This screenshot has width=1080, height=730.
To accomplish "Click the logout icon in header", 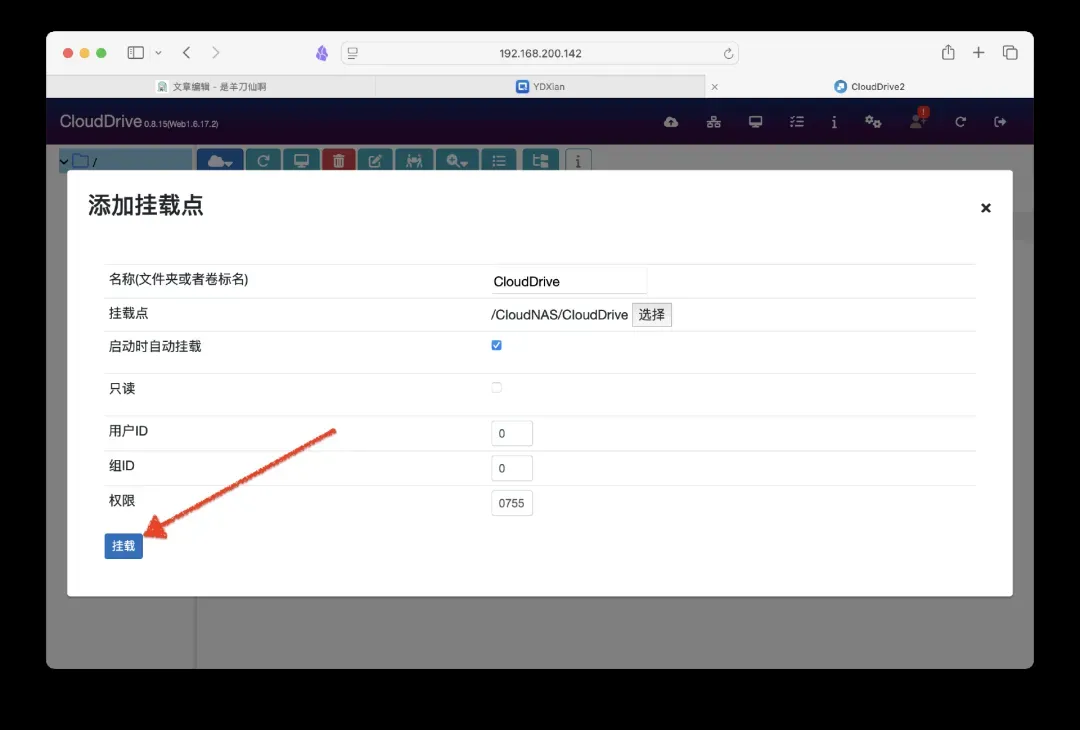I will point(999,122).
